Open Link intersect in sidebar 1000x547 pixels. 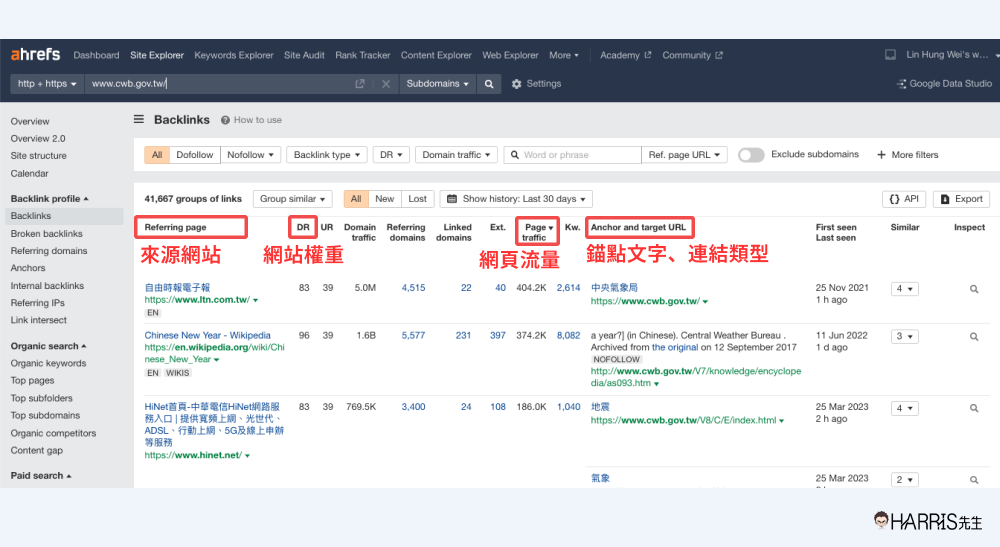pyautogui.click(x=38, y=320)
